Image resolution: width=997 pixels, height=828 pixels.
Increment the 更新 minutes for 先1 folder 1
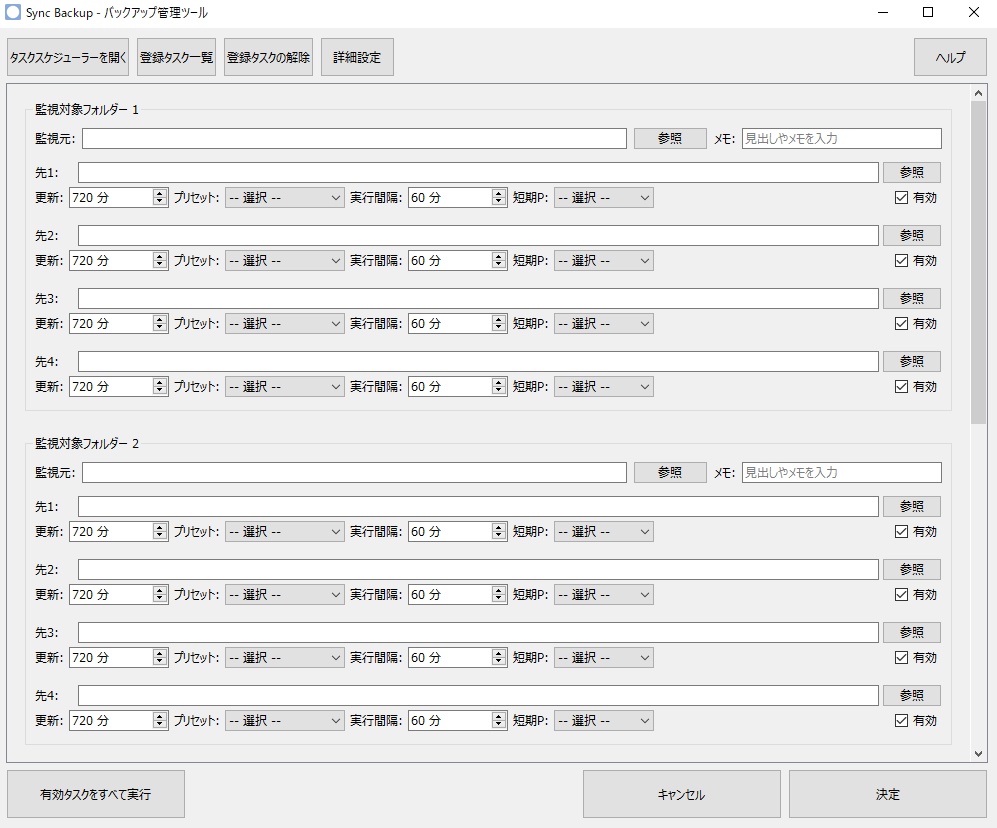point(158,193)
